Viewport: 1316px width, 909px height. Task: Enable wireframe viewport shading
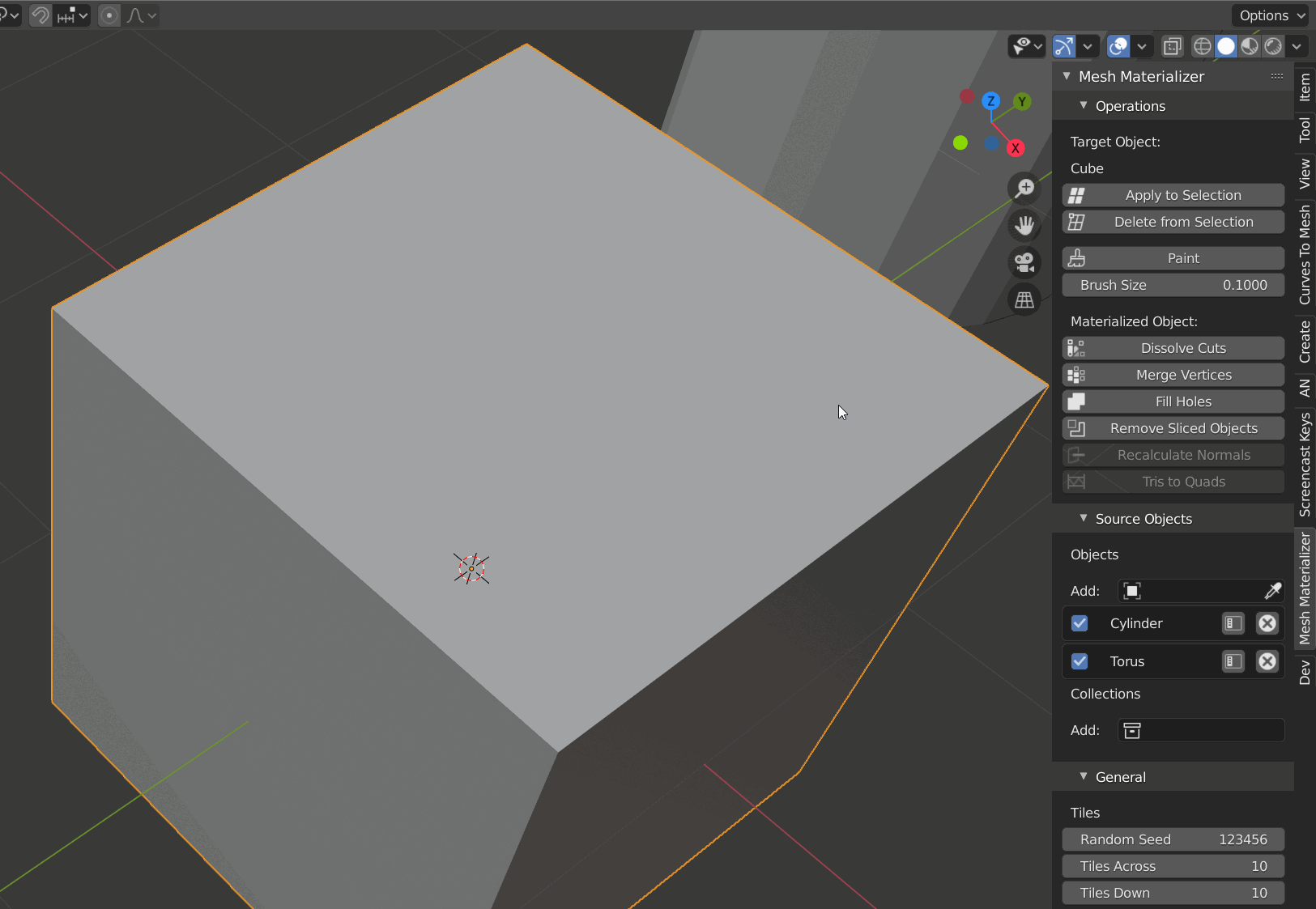pyautogui.click(x=1203, y=46)
